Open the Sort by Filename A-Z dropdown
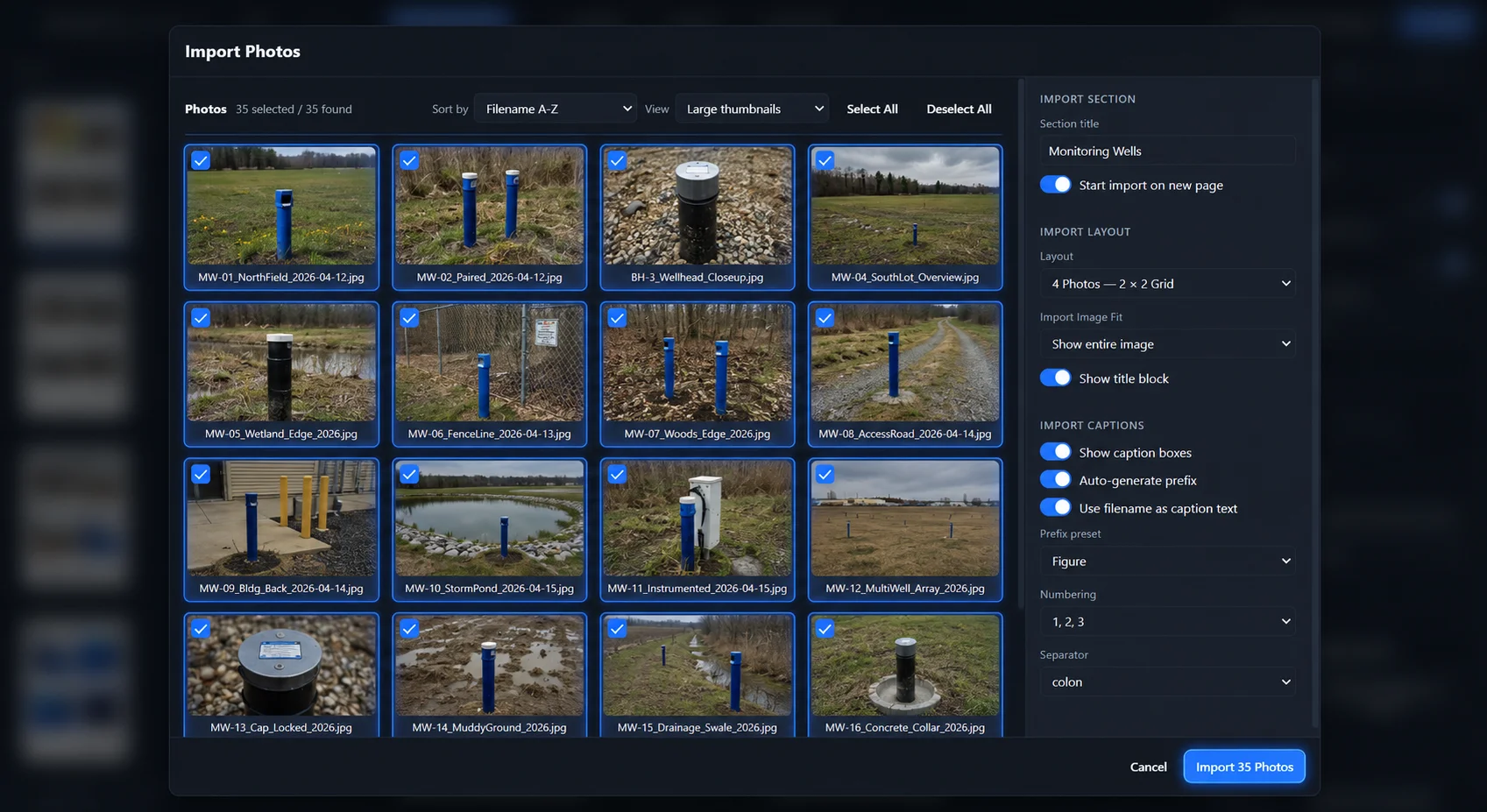This screenshot has height=812, width=1487. click(556, 109)
